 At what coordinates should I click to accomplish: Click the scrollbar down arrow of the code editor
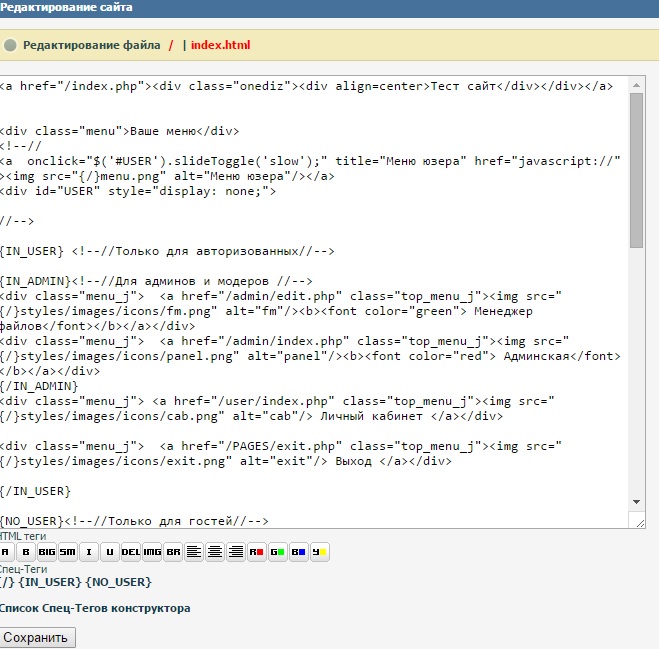[x=637, y=501]
